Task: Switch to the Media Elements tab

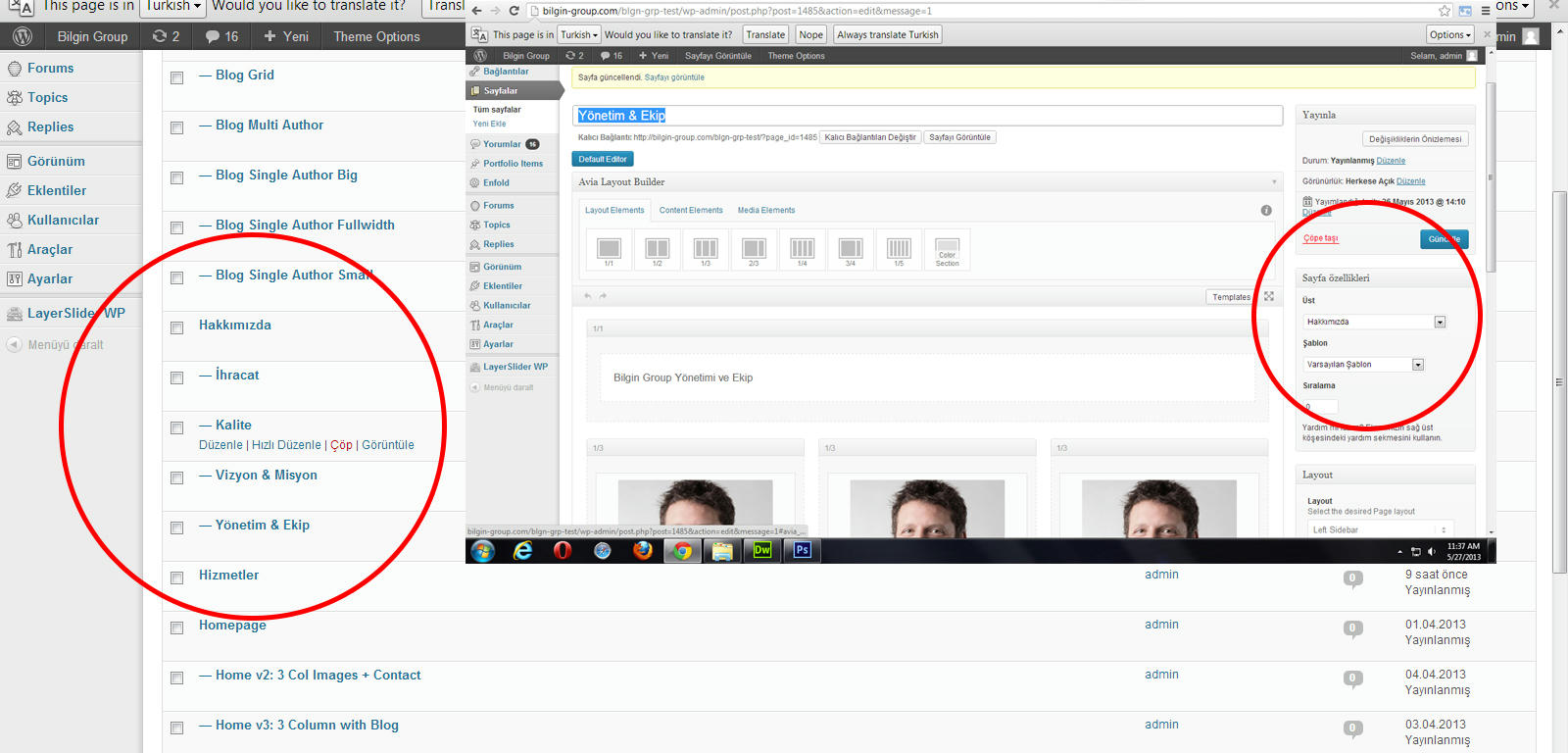Action: pos(766,210)
